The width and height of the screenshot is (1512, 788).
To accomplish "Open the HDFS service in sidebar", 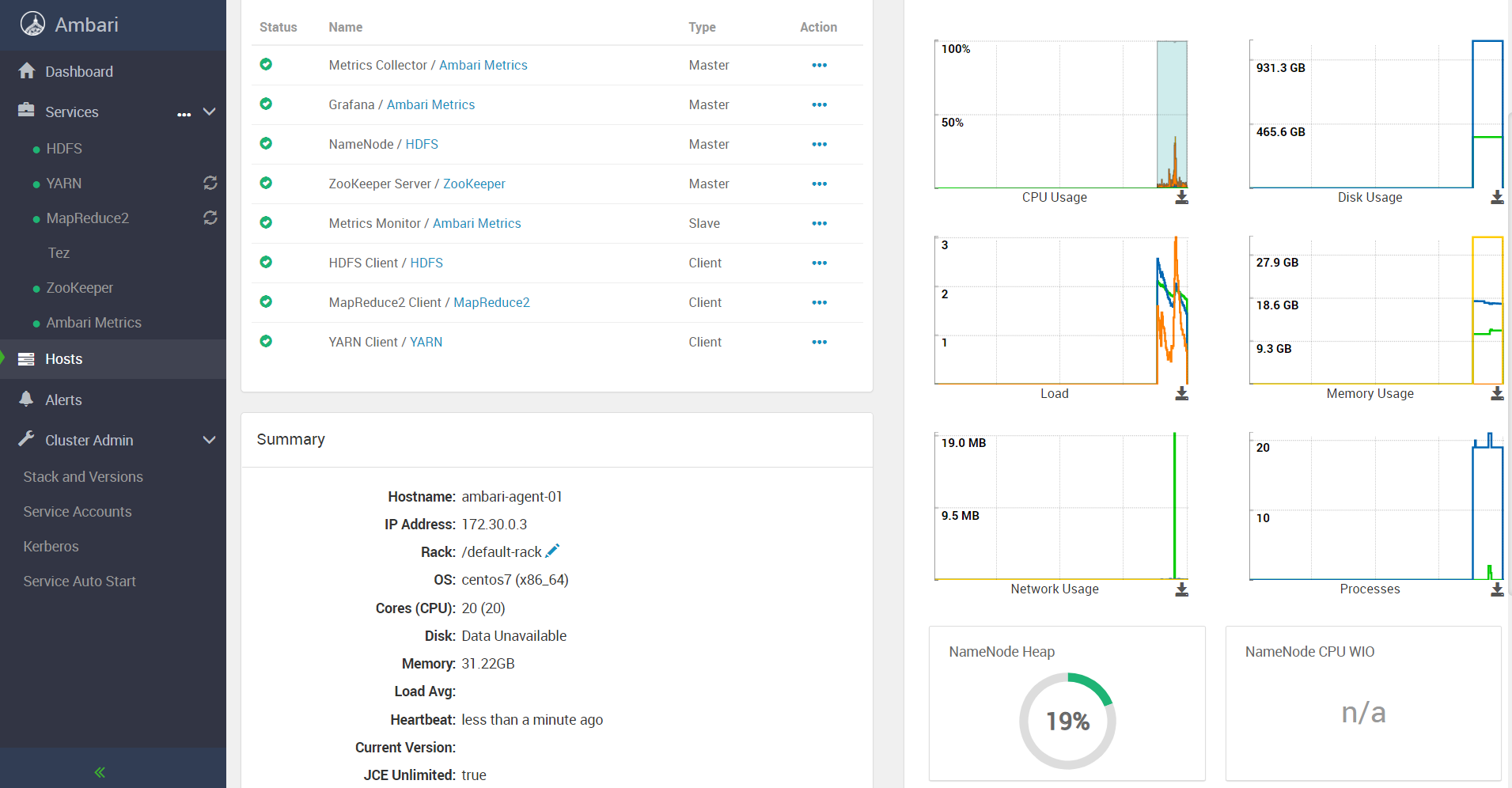I will click(64, 149).
